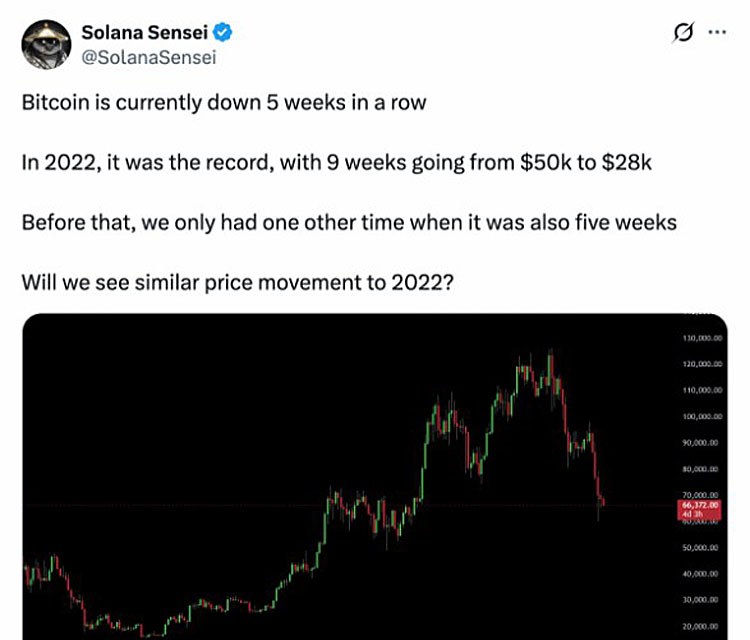Open Solana Sensei's profile avatar

click(46, 44)
